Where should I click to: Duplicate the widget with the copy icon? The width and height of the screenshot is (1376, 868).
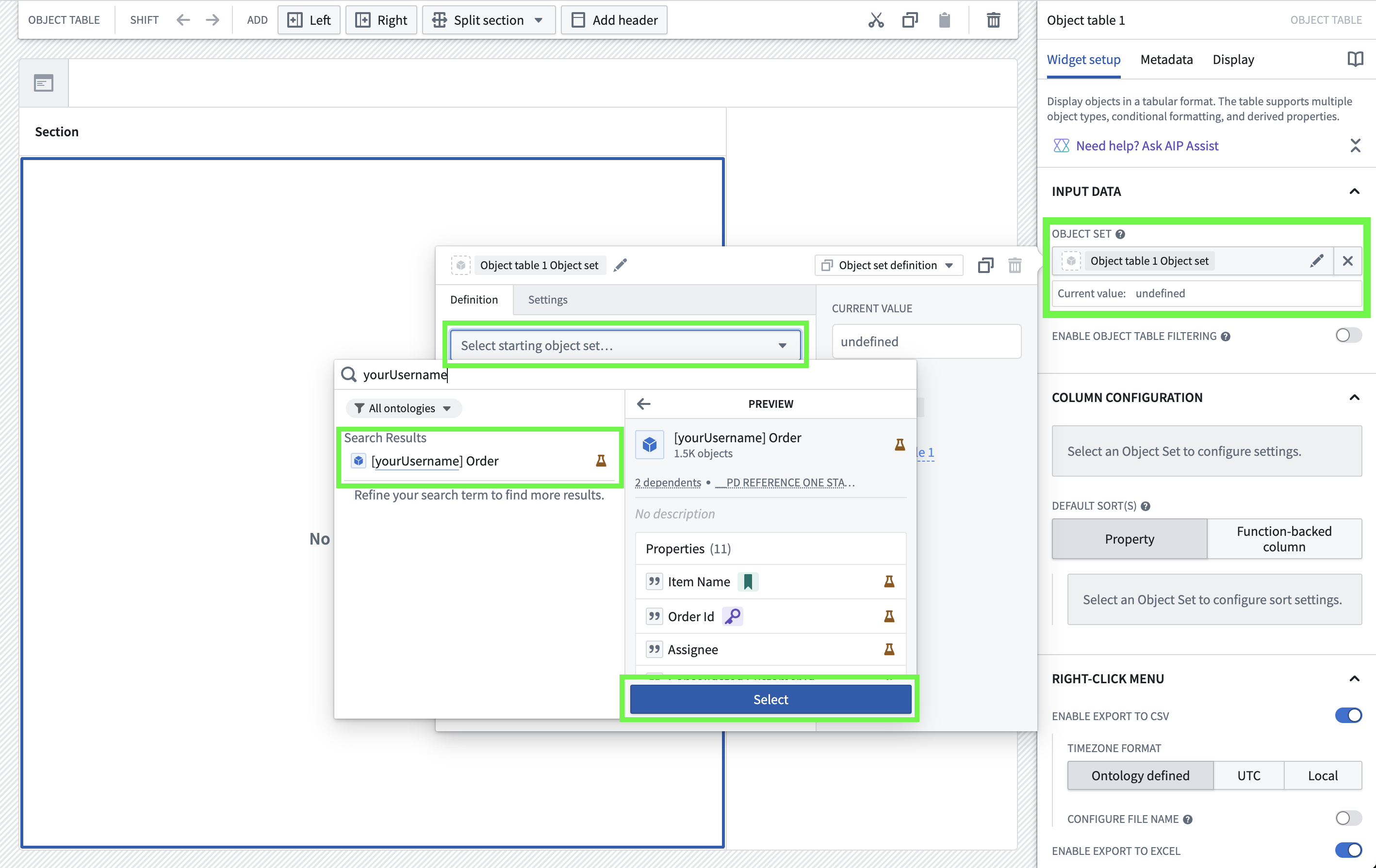tap(910, 19)
